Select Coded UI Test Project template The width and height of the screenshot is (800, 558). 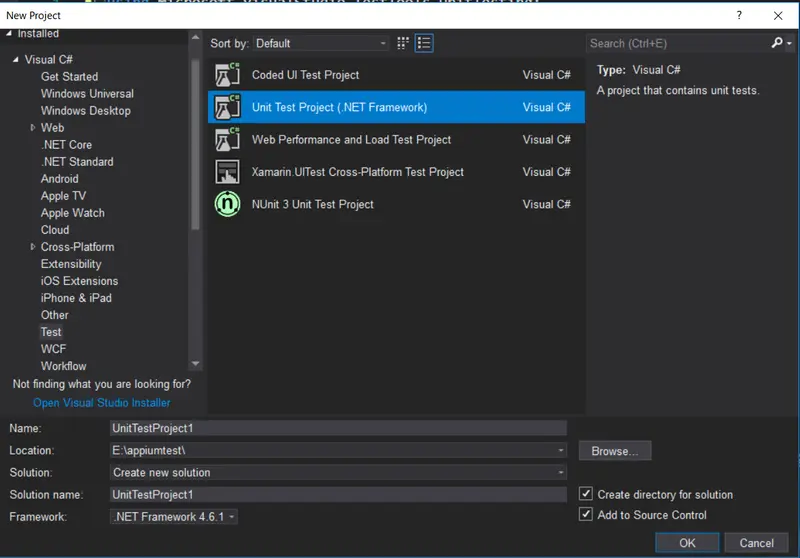pyautogui.click(x=396, y=74)
